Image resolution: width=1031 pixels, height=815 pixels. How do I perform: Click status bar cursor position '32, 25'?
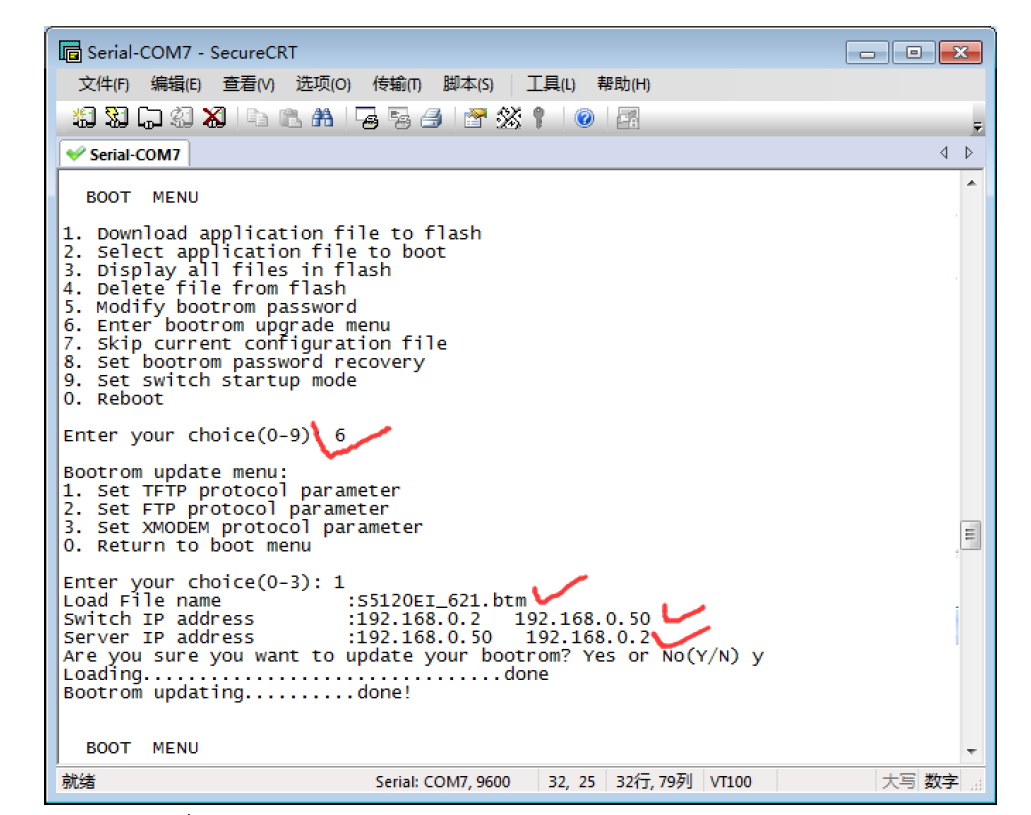(571, 781)
